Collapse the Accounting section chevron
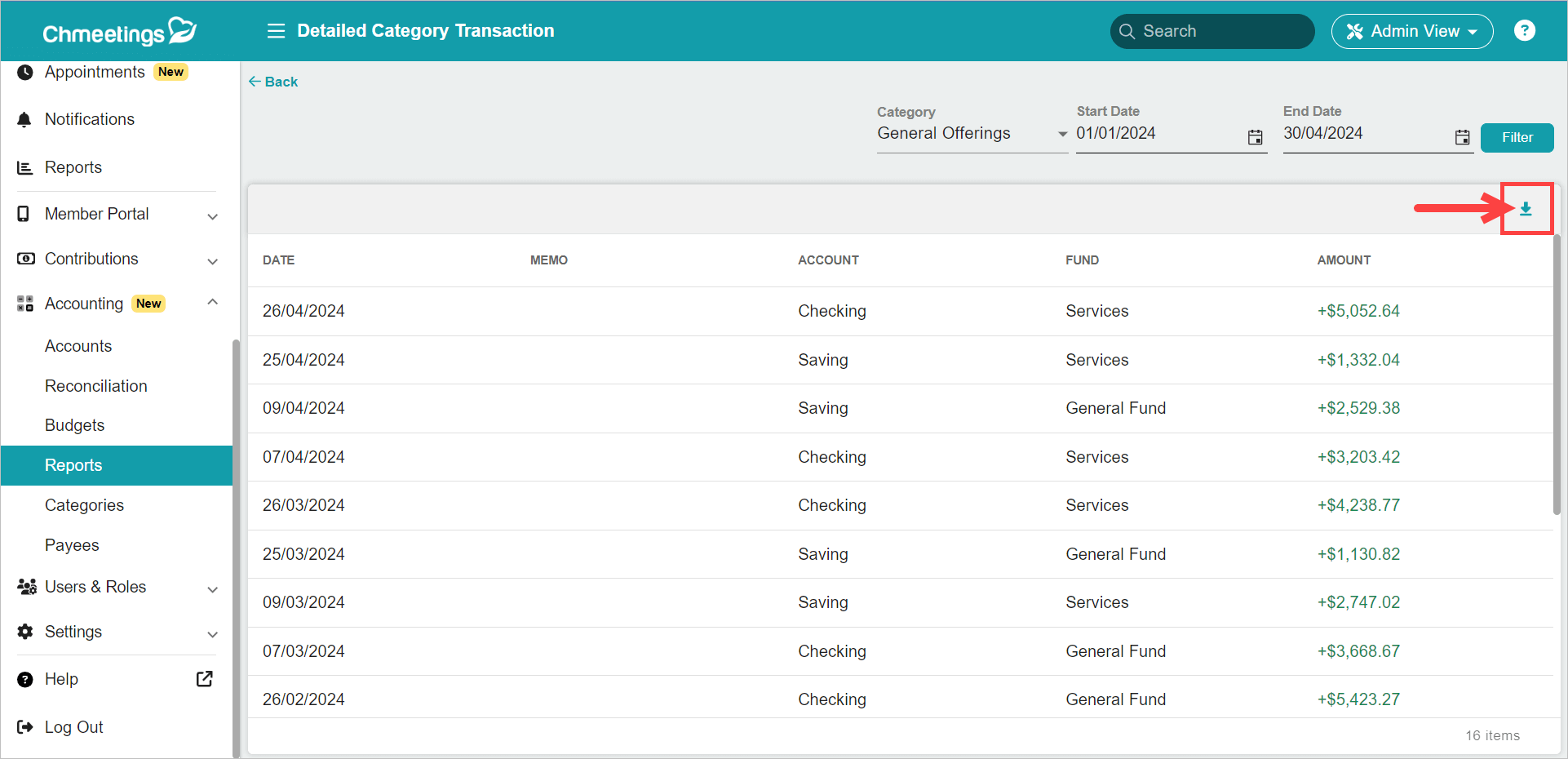This screenshot has height=759, width=1568. (x=212, y=302)
